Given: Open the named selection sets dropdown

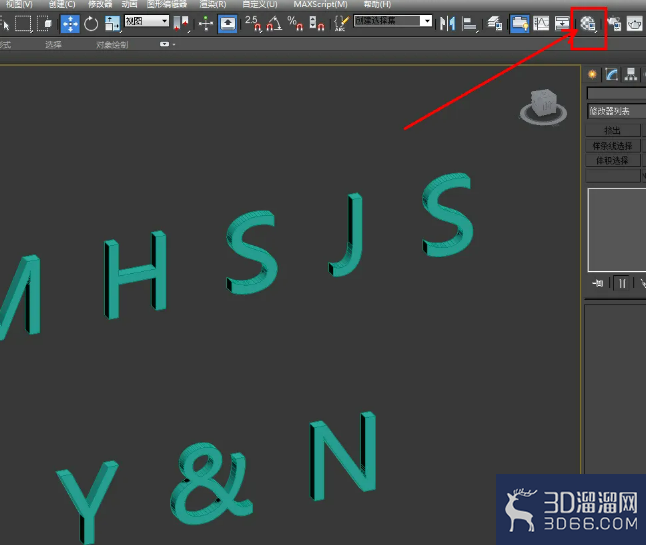Looking at the screenshot, I should point(427,21).
